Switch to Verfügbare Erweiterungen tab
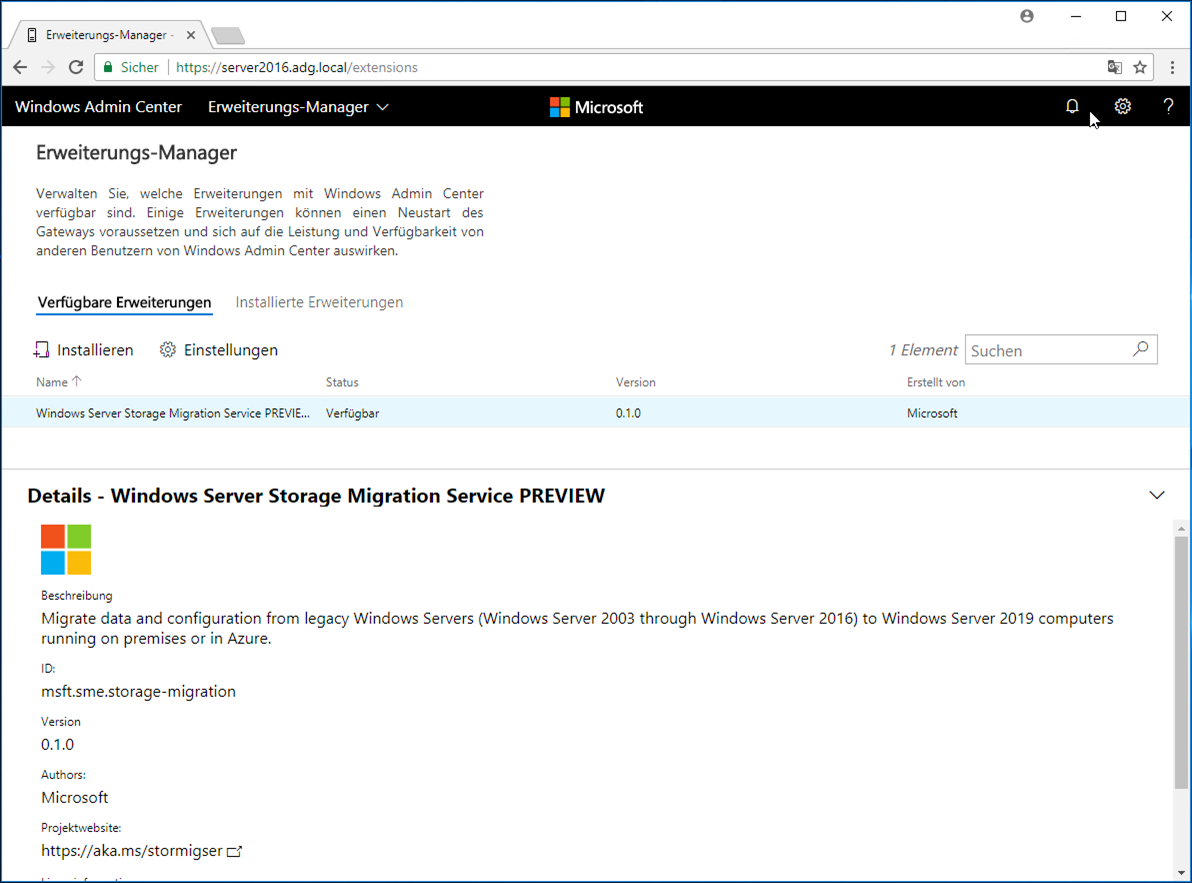 tap(125, 302)
